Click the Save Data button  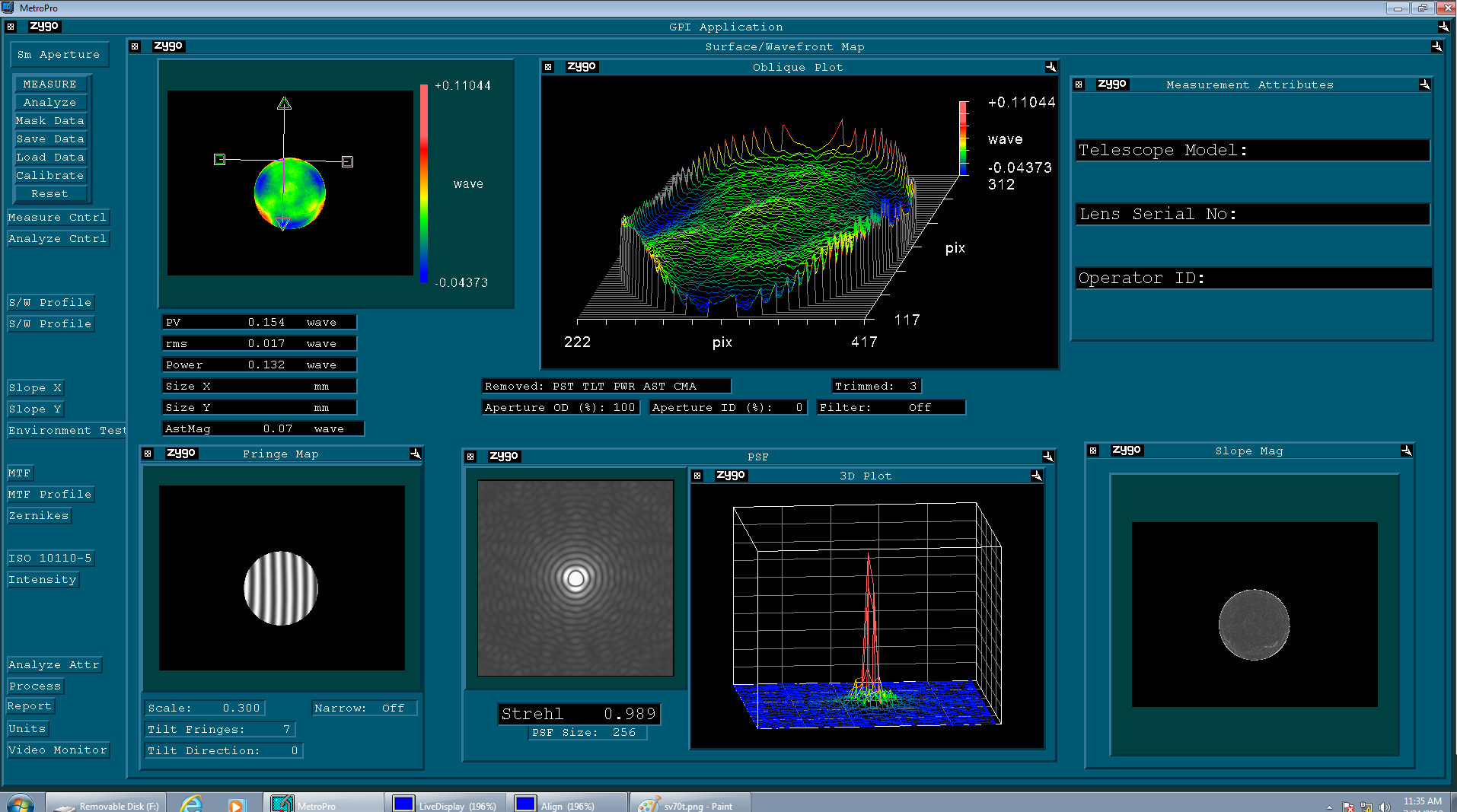(50, 139)
